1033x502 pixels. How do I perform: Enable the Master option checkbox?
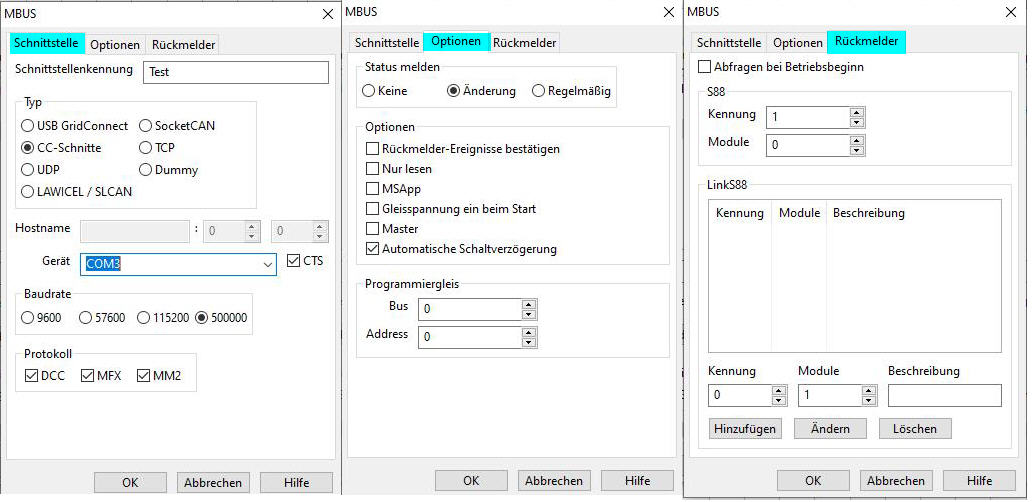[x=374, y=229]
